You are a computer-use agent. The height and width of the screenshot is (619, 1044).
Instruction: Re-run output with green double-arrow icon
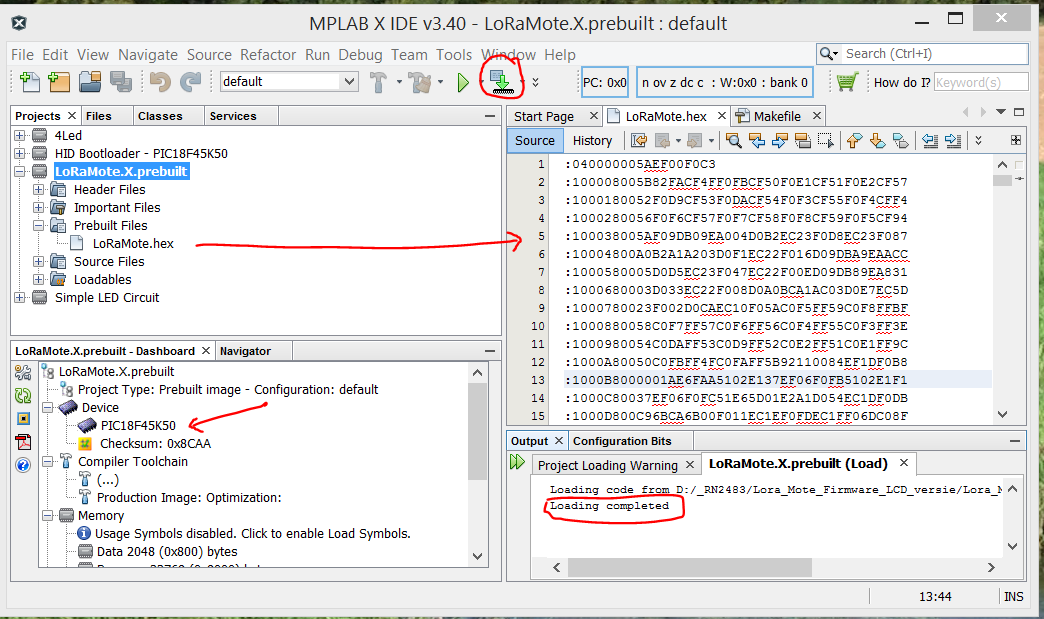(x=517, y=462)
